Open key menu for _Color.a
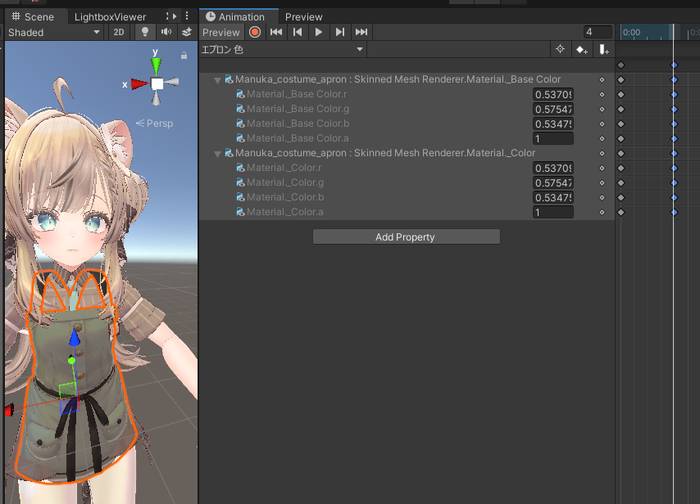The width and height of the screenshot is (700, 504). coord(602,212)
